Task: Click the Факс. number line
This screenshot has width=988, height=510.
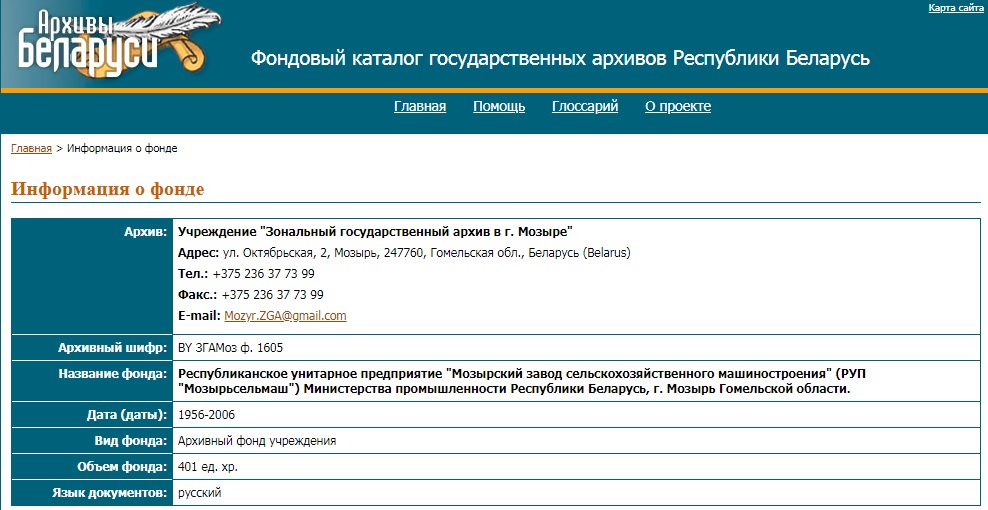Action: tap(250, 295)
